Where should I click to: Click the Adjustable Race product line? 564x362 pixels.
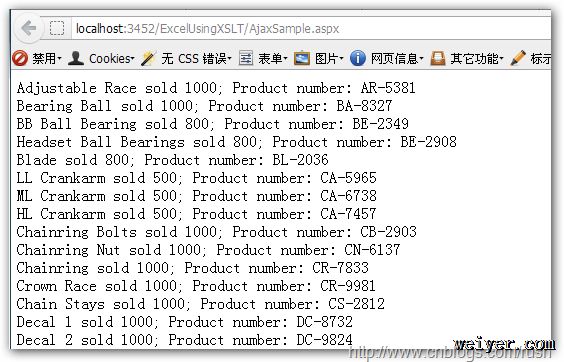coord(216,88)
